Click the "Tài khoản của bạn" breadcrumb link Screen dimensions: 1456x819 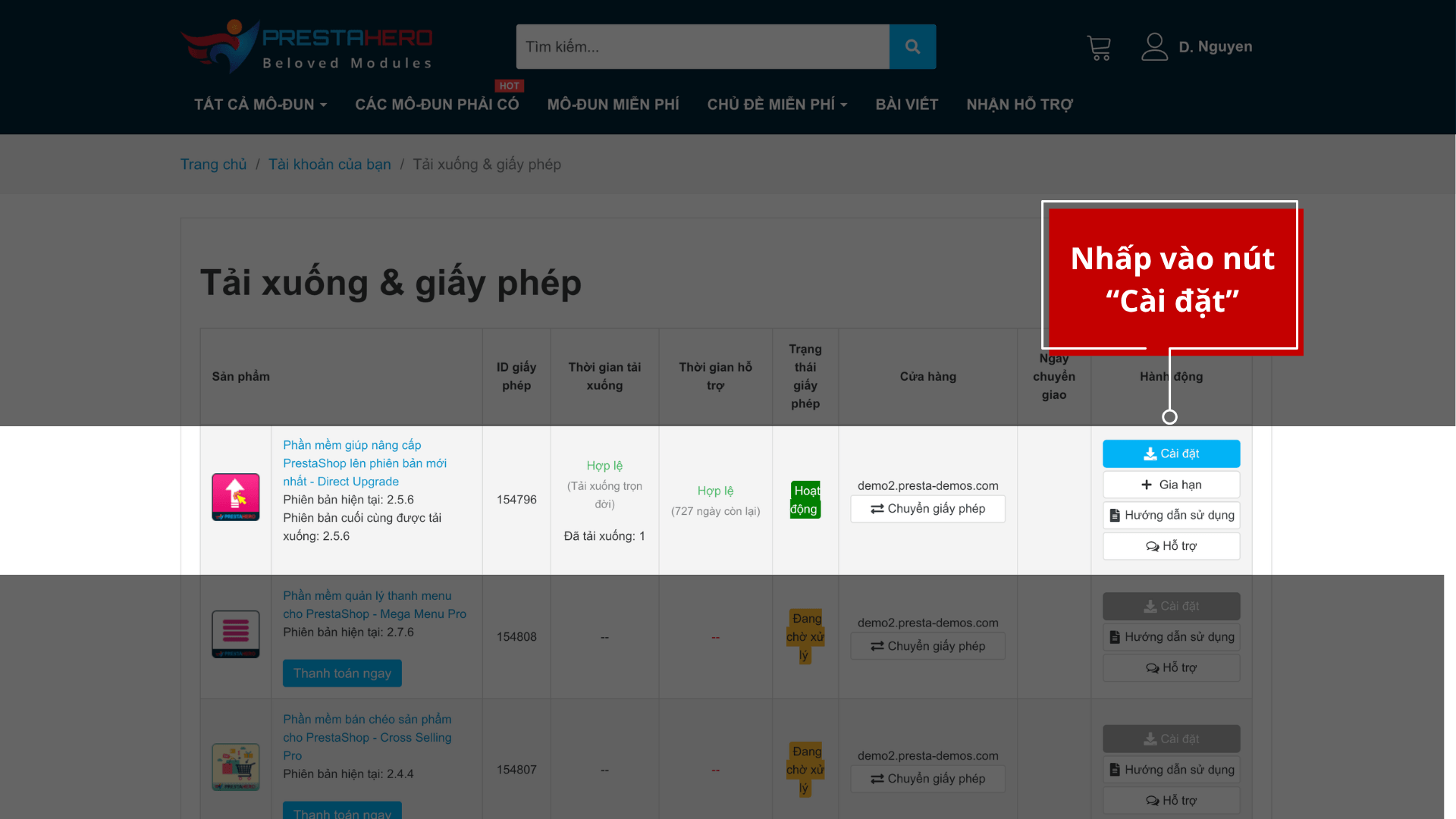[x=329, y=165]
